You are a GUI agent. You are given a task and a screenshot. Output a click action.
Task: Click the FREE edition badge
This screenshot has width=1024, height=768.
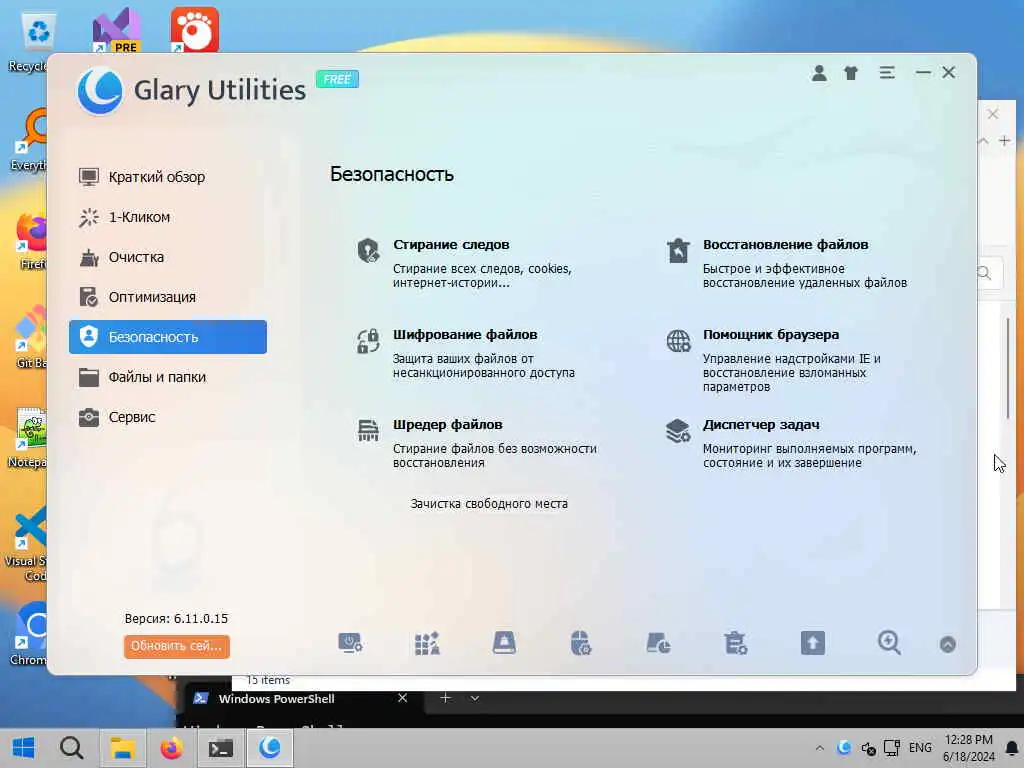(x=337, y=79)
